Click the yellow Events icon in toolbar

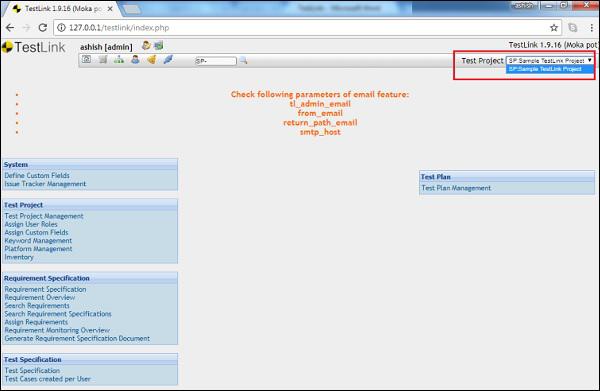click(x=152, y=59)
